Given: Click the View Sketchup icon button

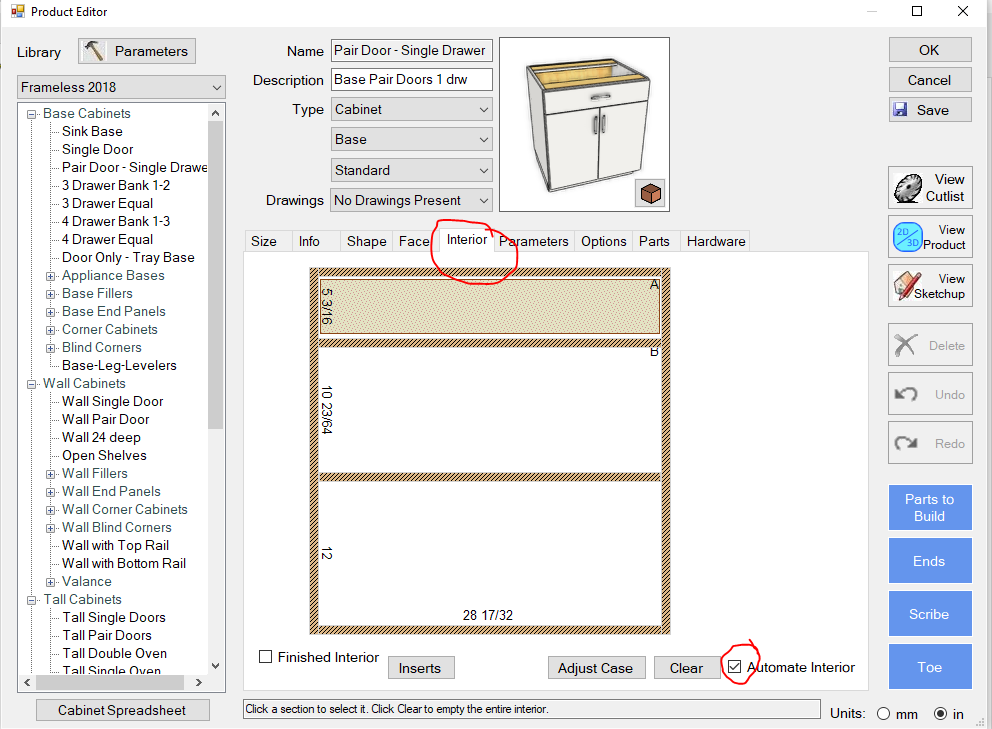Looking at the screenshot, I should pos(907,286).
